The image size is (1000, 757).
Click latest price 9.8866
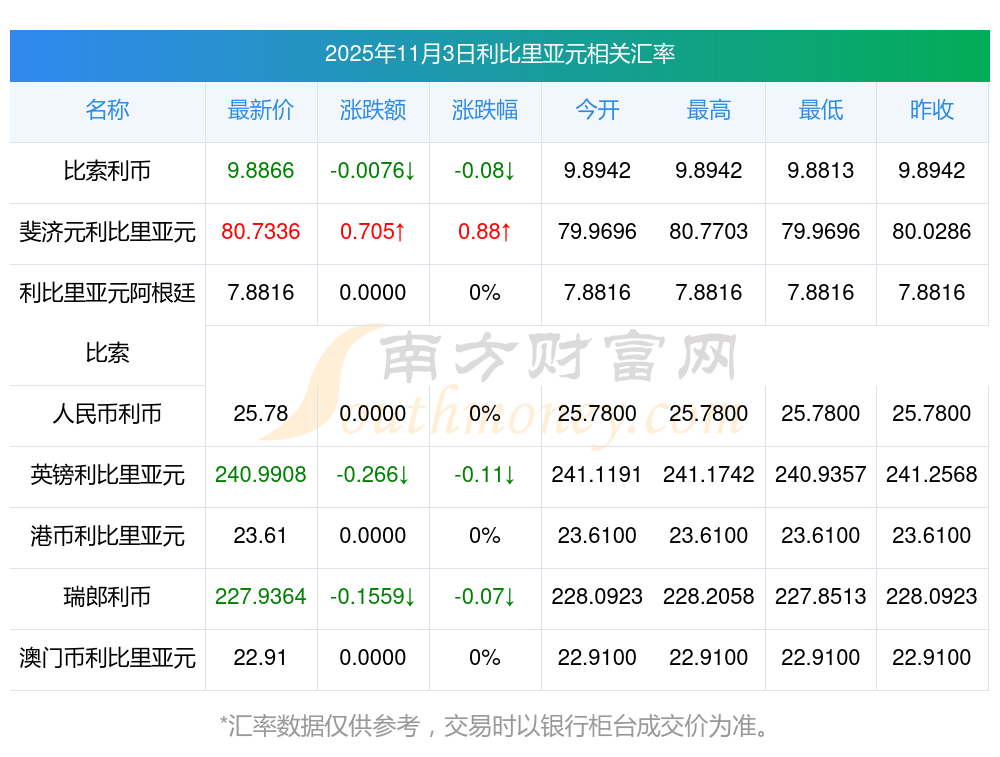coord(261,170)
